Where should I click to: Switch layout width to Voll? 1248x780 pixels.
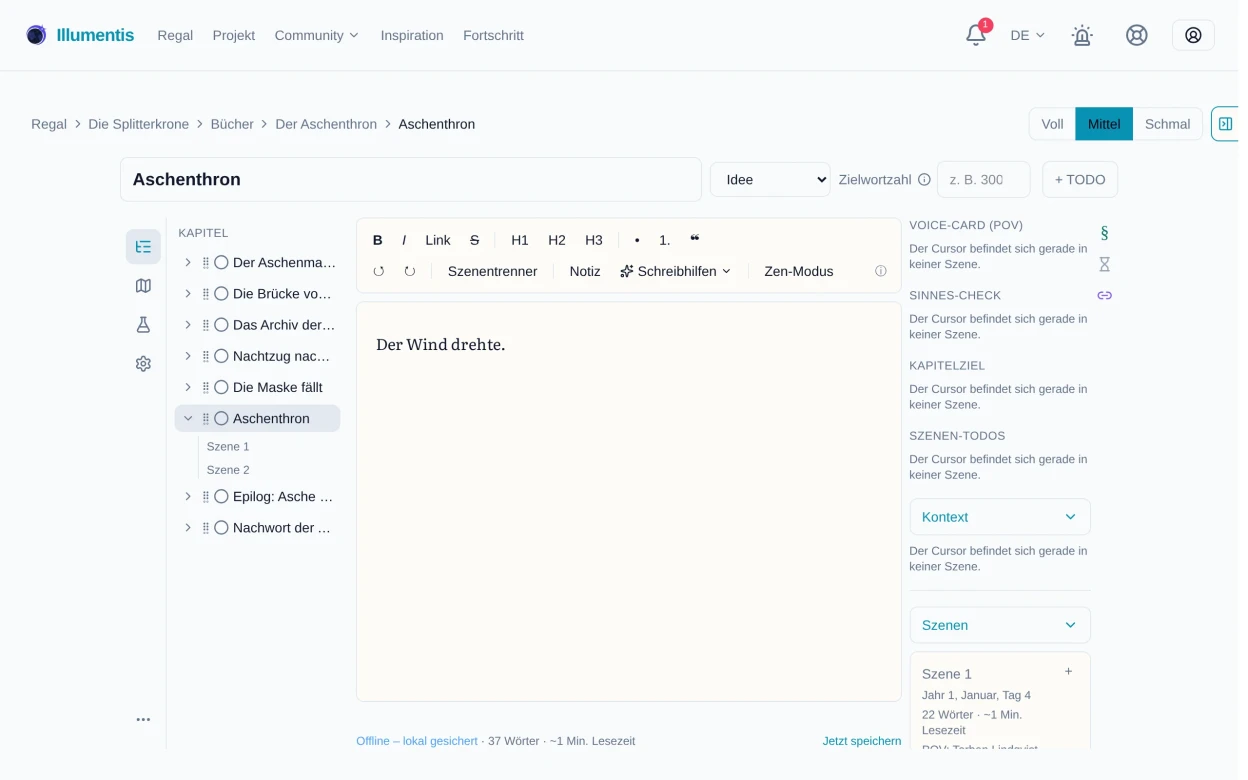click(1052, 124)
